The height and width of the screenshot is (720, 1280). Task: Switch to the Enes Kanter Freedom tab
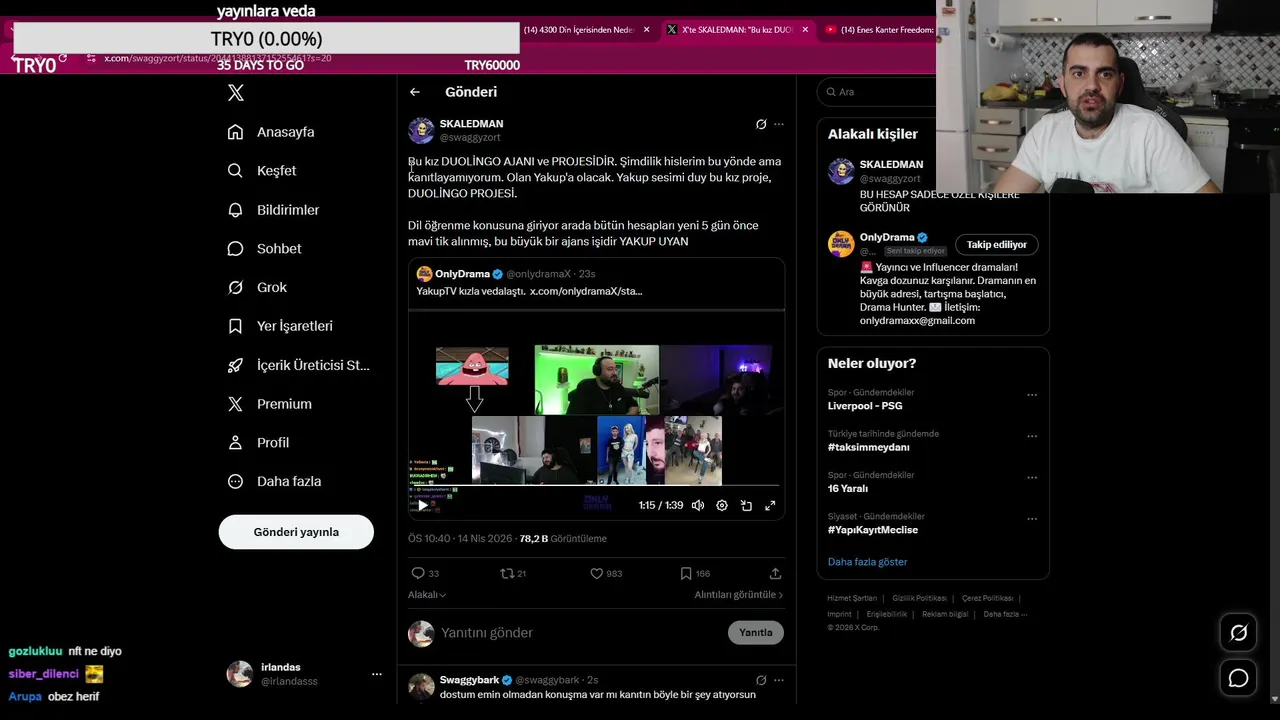[x=879, y=30]
